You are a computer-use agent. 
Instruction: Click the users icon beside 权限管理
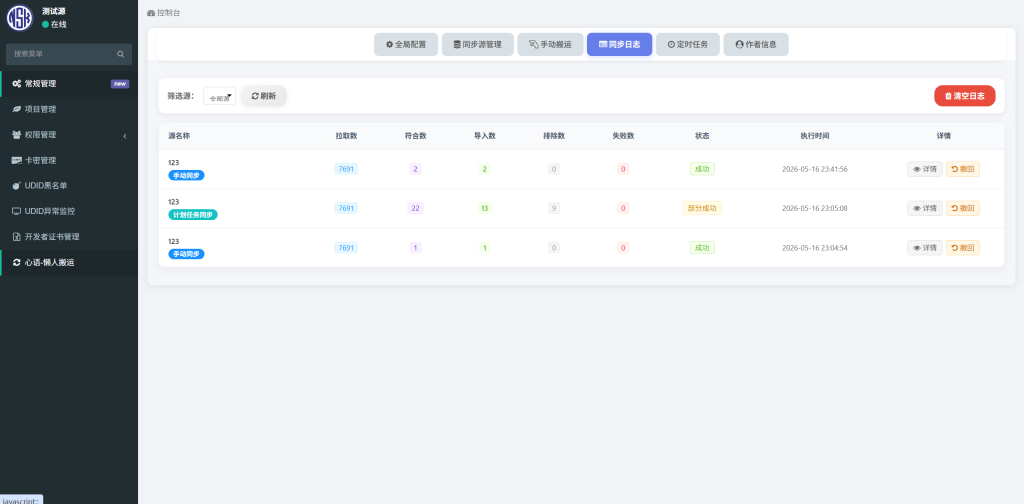coord(17,134)
